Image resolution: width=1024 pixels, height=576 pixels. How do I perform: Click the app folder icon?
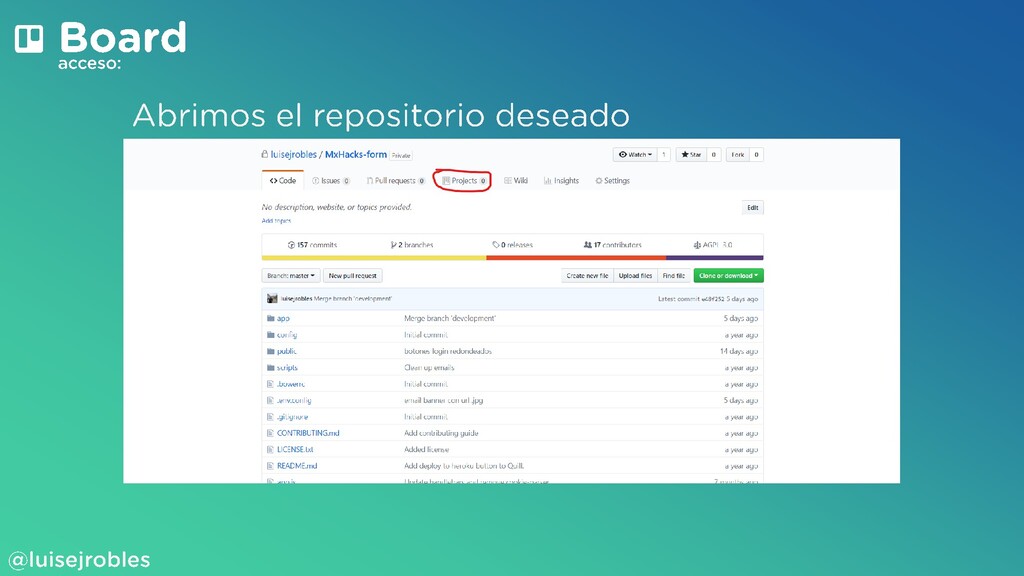(270, 319)
